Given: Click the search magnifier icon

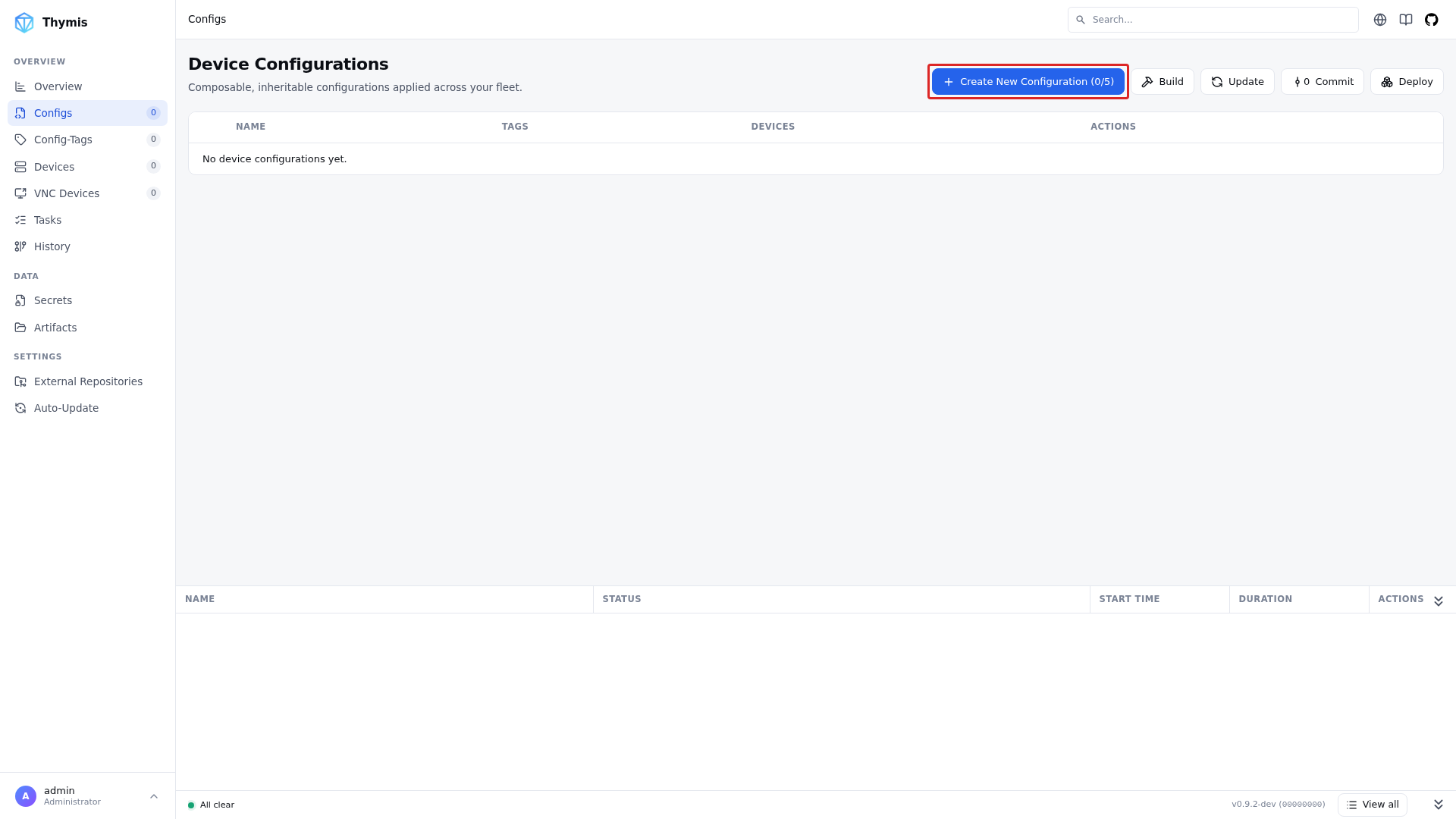Looking at the screenshot, I should (x=1081, y=20).
